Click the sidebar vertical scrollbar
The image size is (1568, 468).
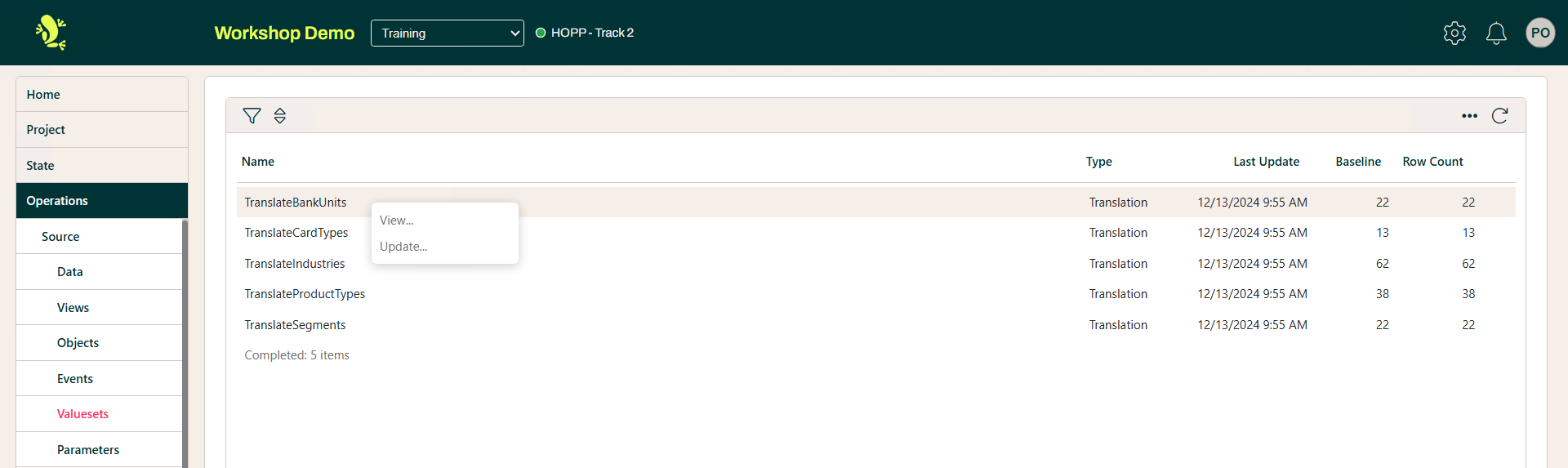[x=185, y=343]
